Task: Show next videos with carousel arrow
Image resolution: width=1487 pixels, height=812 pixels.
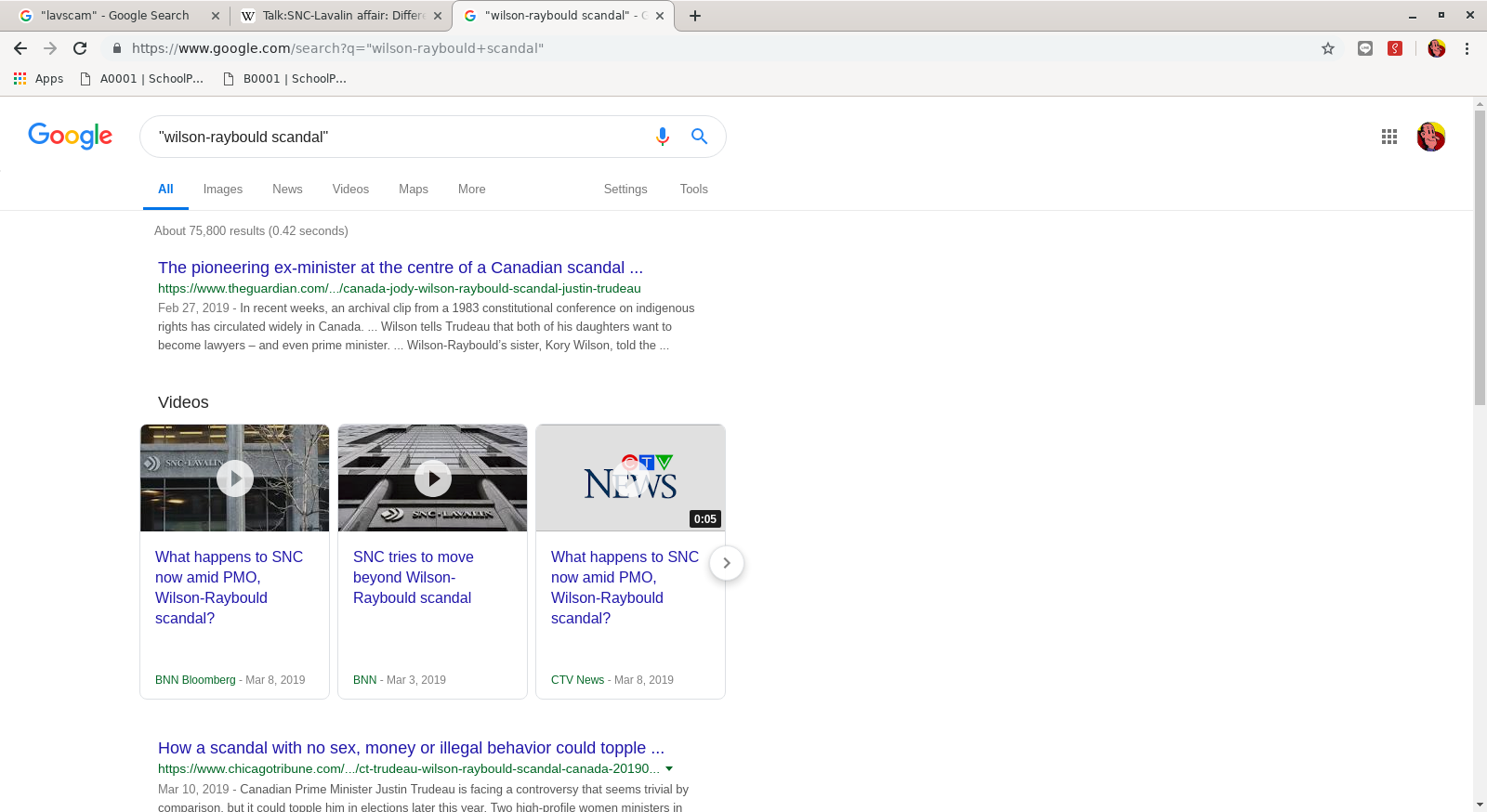Action: point(727,563)
